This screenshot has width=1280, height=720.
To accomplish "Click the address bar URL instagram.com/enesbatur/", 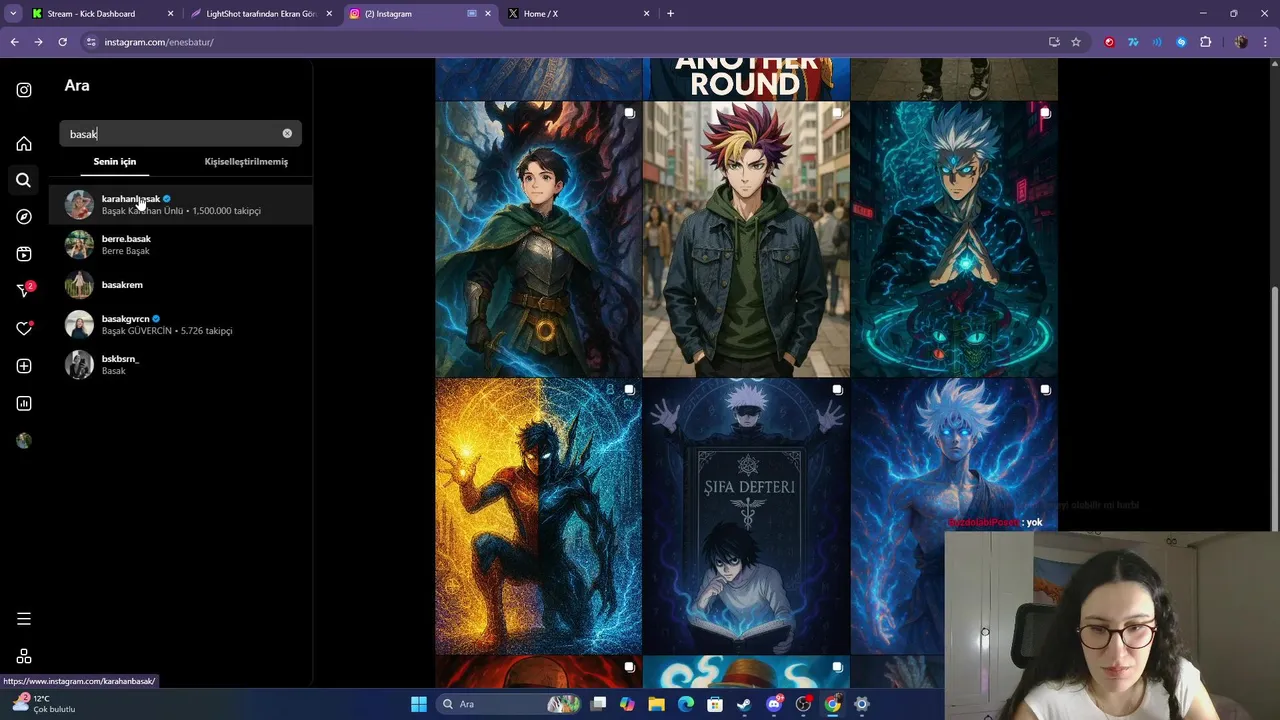I will (159, 42).
